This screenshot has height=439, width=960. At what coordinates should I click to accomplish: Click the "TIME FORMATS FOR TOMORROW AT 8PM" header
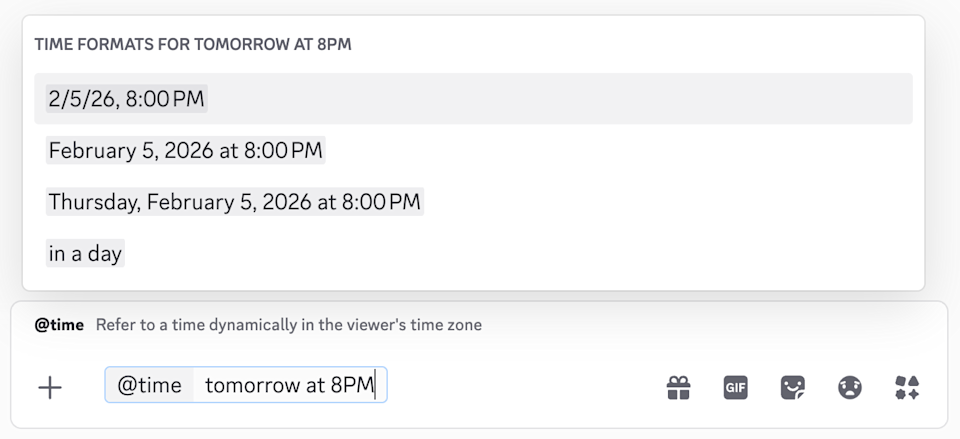[x=192, y=45]
